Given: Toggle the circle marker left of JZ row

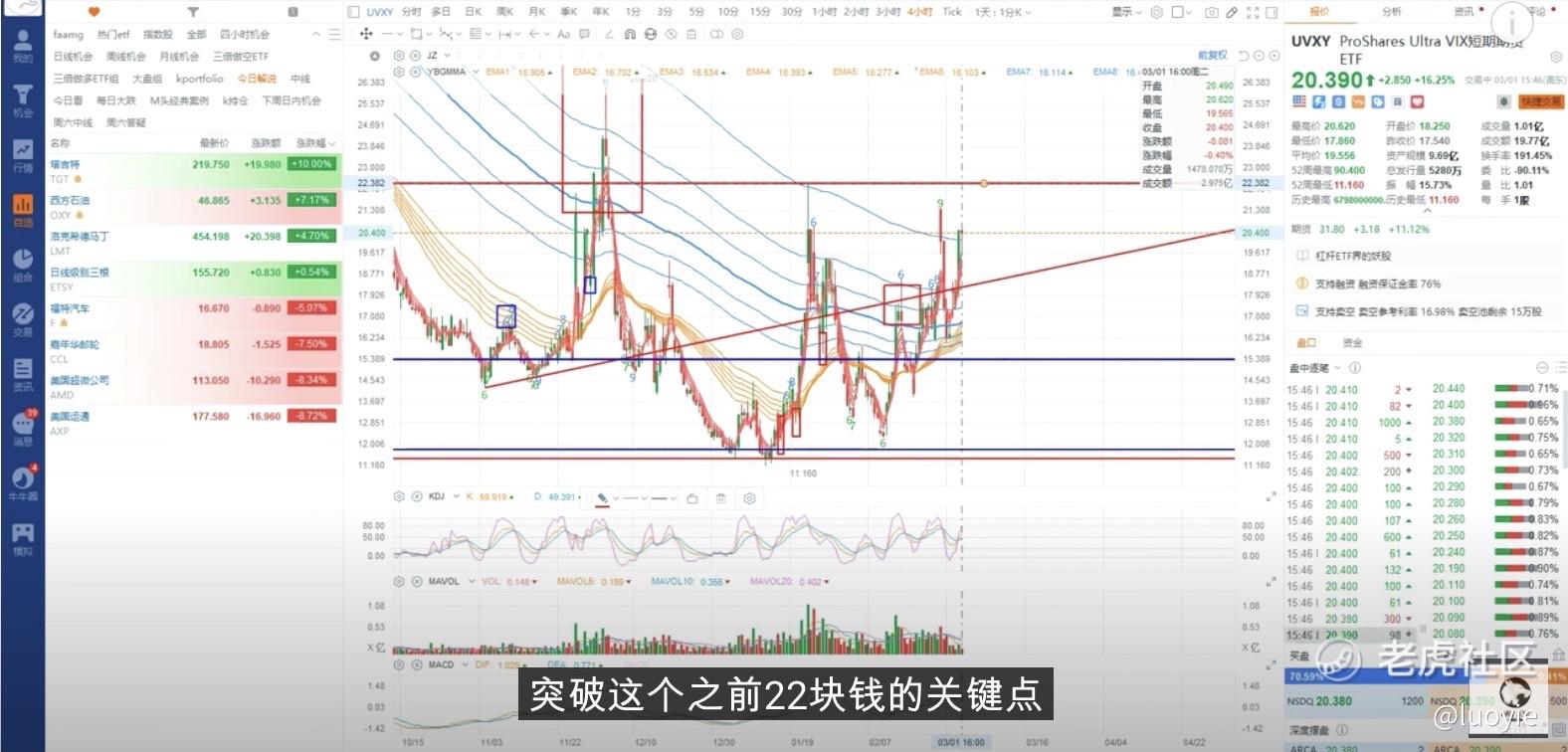Looking at the screenshot, I should 375,56.
